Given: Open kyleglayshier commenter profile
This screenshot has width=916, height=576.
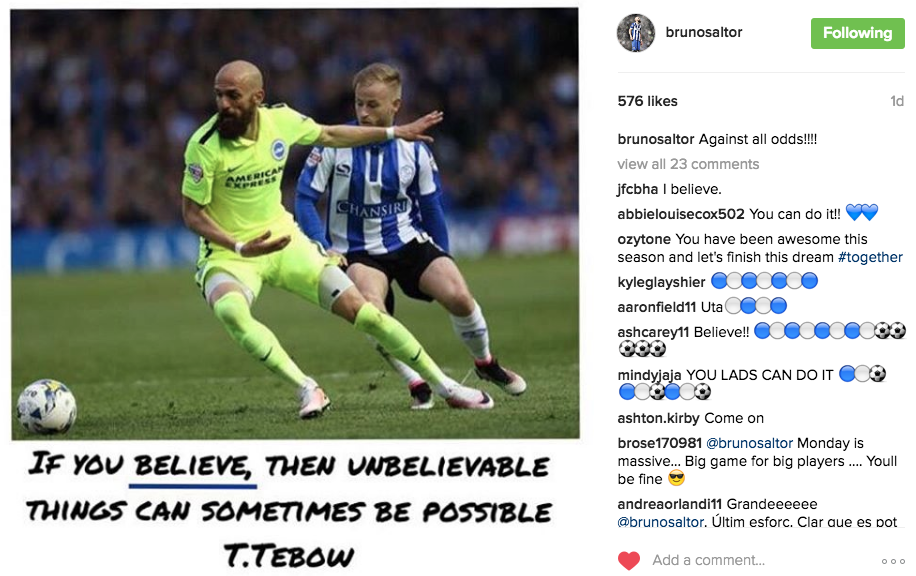Looking at the screenshot, I should 661,282.
